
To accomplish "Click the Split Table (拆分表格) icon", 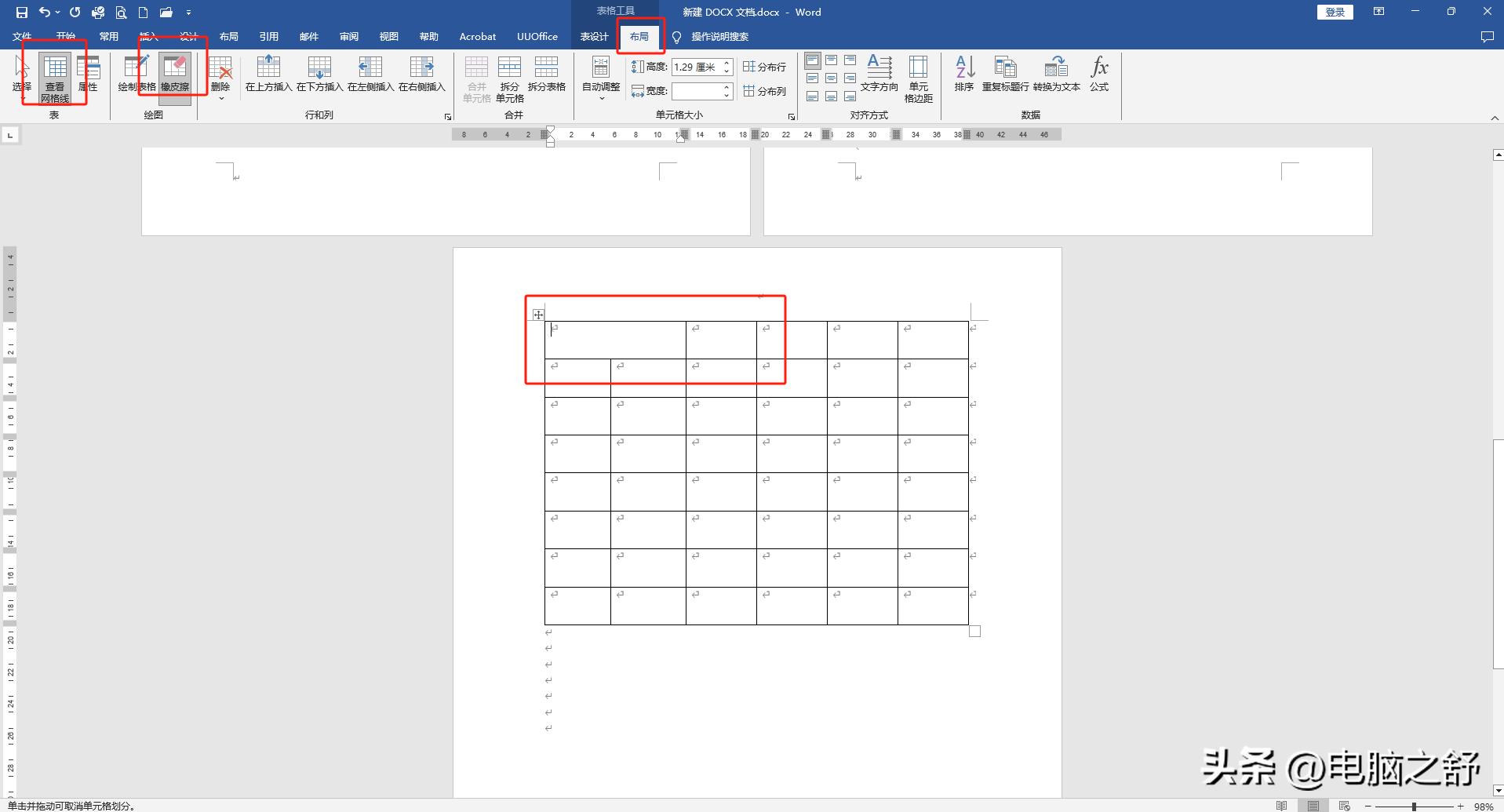I will (x=546, y=72).
